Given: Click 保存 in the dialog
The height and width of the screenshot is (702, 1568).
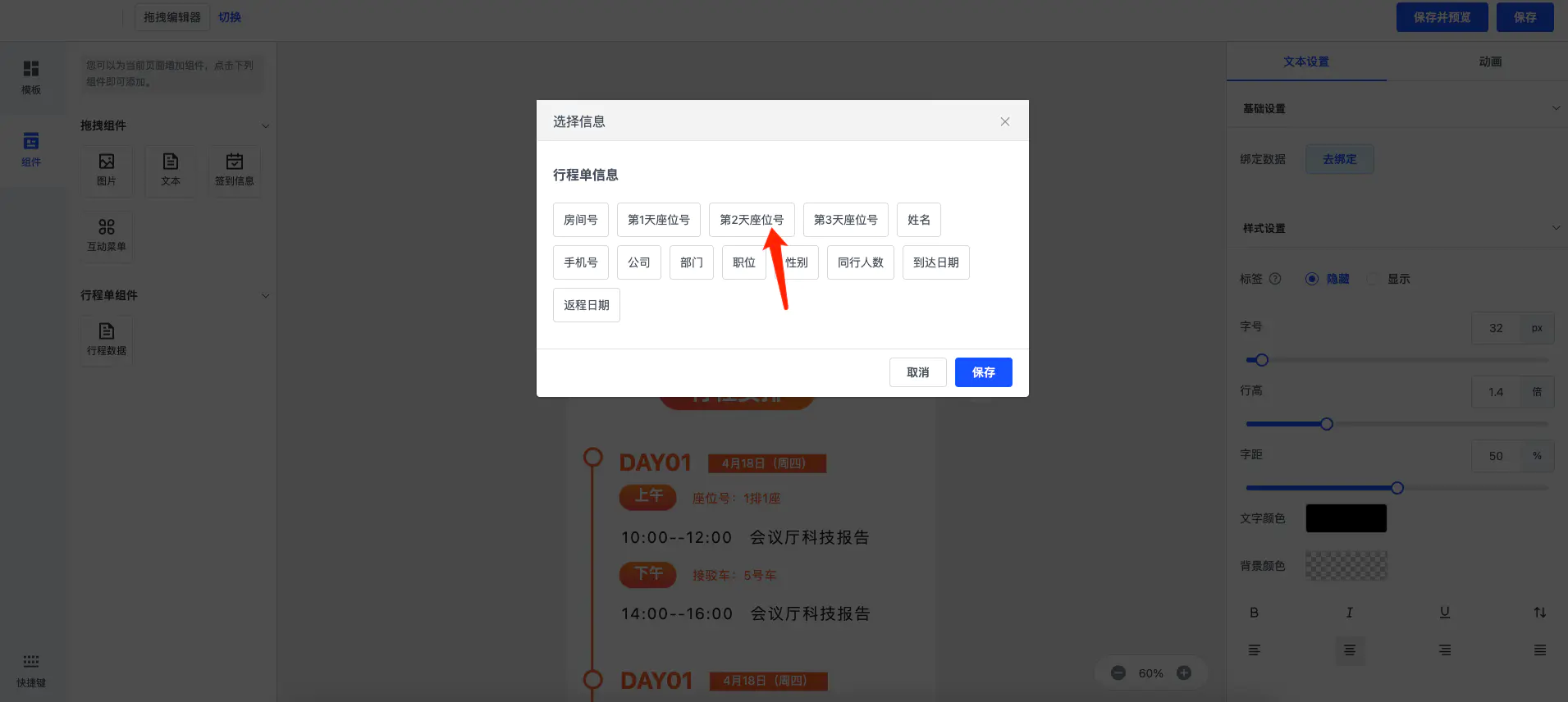Looking at the screenshot, I should (x=983, y=372).
